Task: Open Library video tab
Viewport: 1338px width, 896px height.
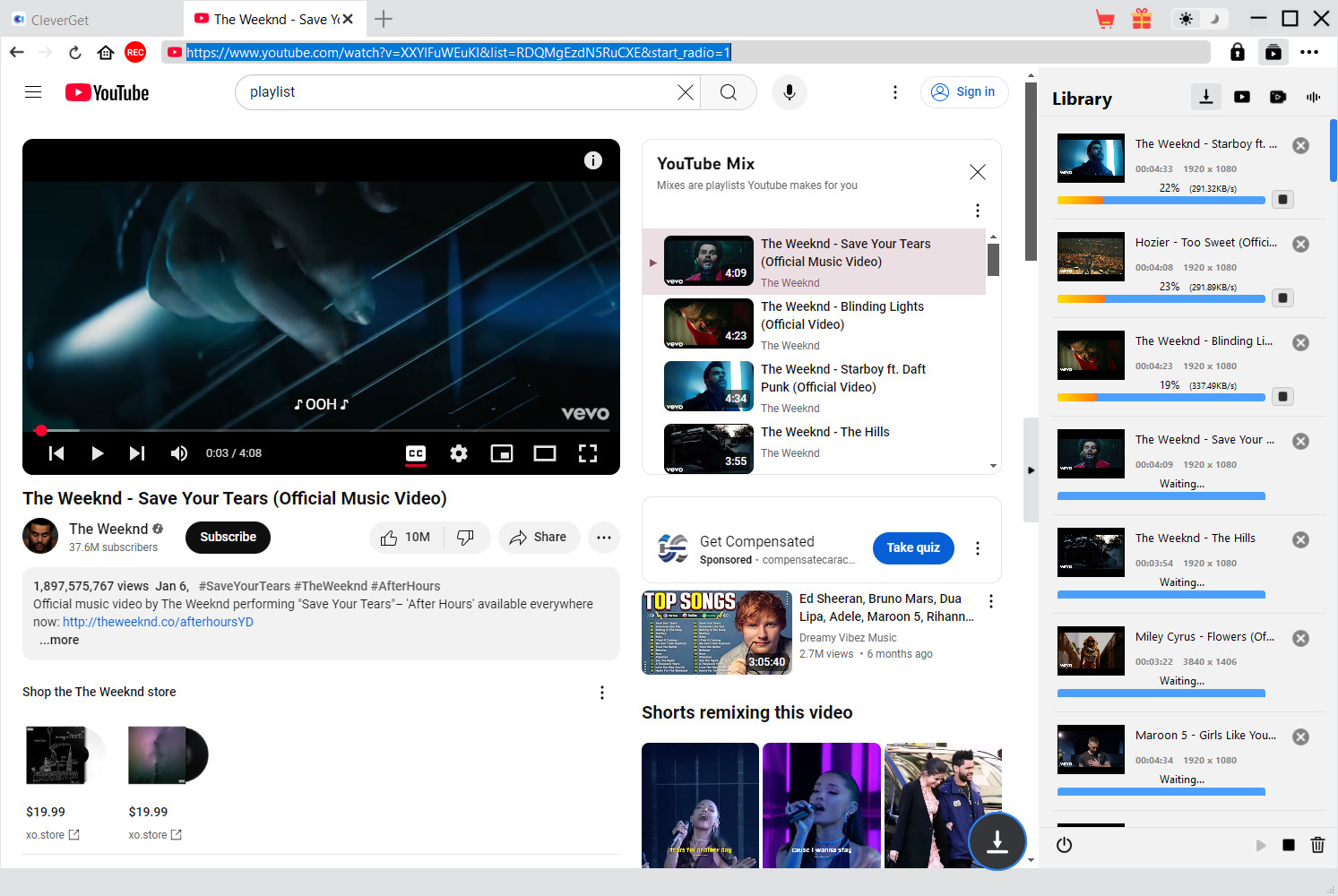Action: coord(1242,97)
